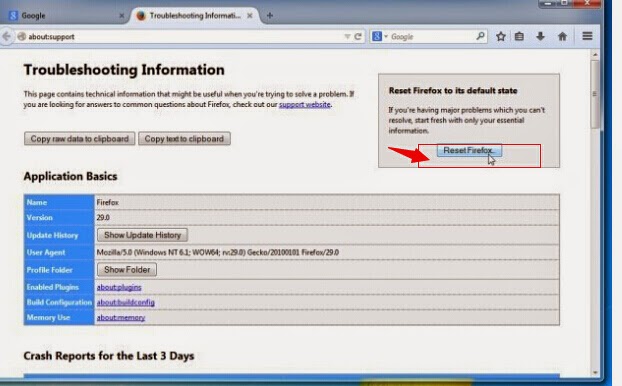Close the Google tab
Screen dimensions: 622x386
(122, 16)
